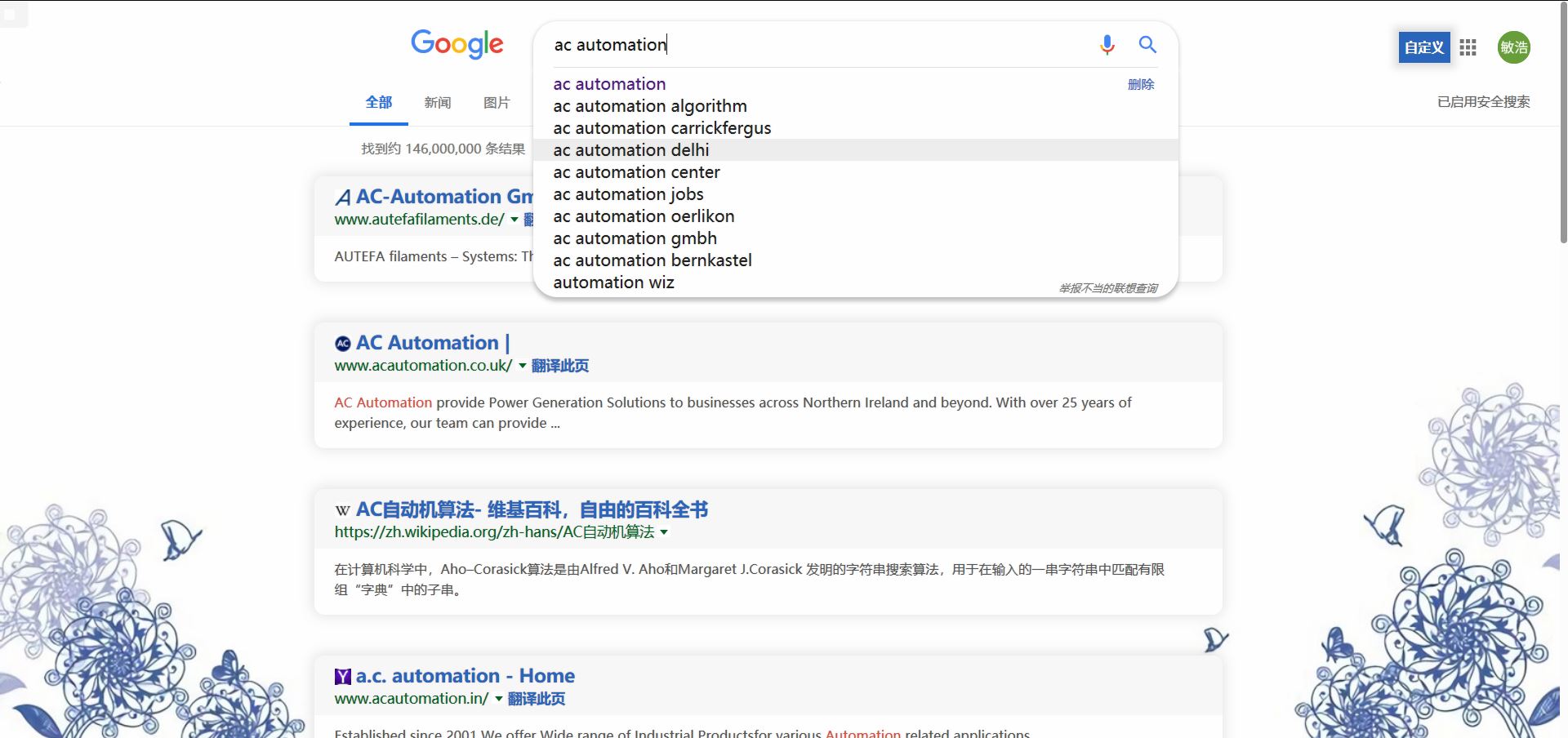Click 删除 to remove the suggestion
The width and height of the screenshot is (1568, 738).
pyautogui.click(x=1141, y=84)
